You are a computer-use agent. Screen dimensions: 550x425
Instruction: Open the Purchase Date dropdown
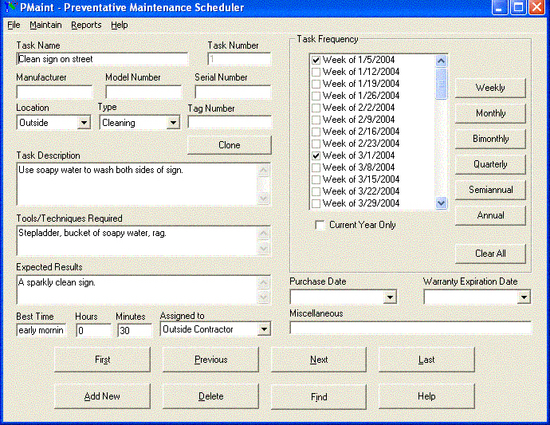390,297
